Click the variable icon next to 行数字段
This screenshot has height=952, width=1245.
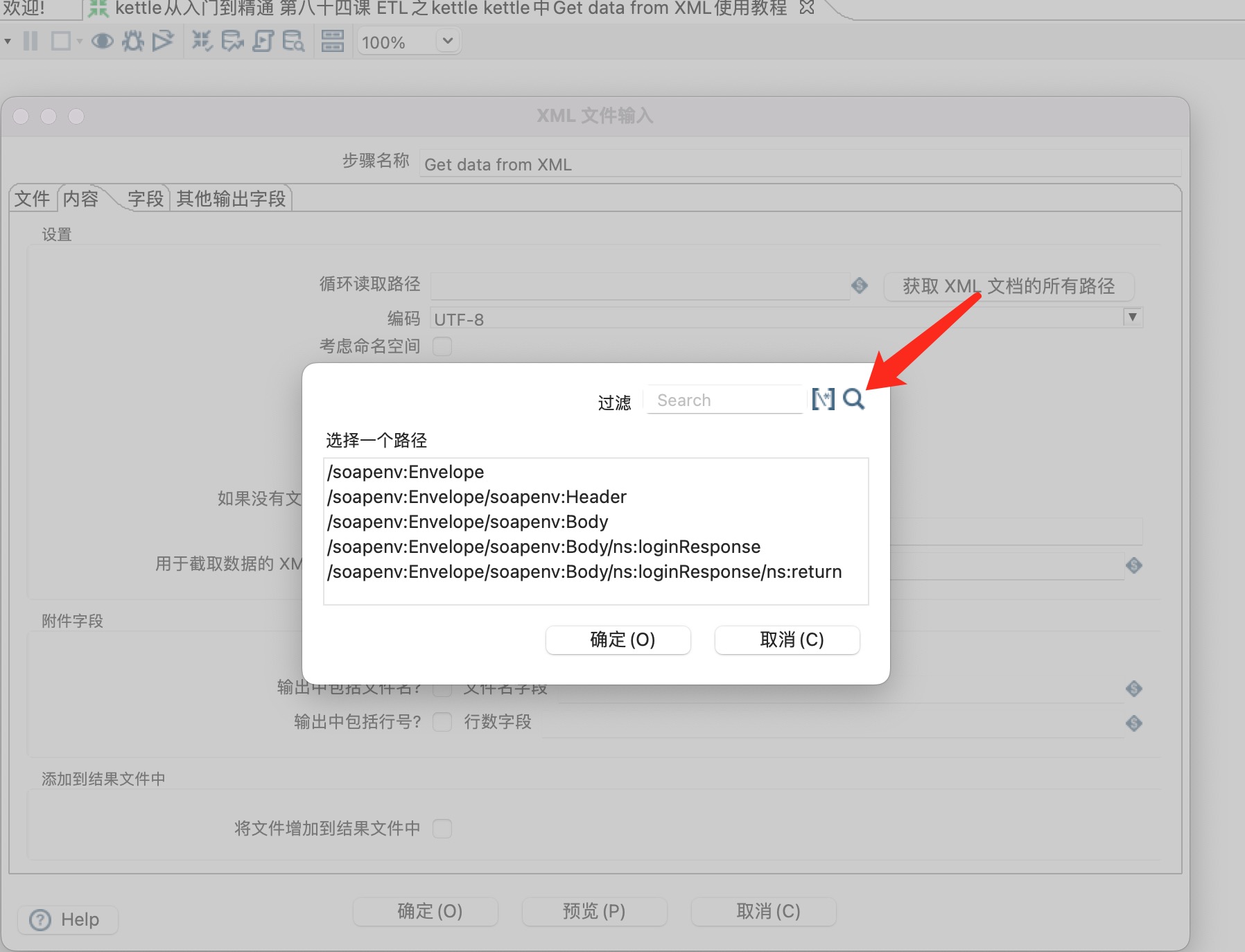point(1134,723)
